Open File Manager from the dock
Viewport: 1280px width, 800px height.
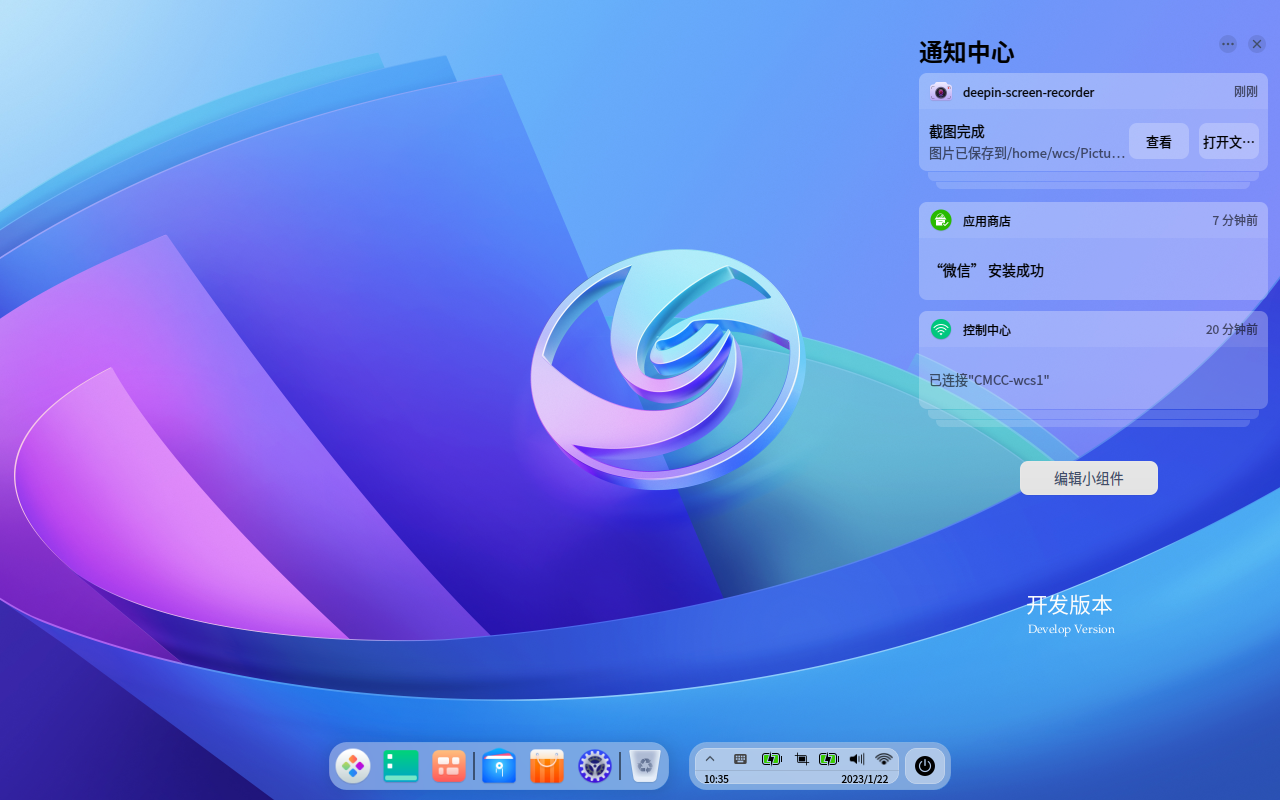pyautogui.click(x=498, y=766)
